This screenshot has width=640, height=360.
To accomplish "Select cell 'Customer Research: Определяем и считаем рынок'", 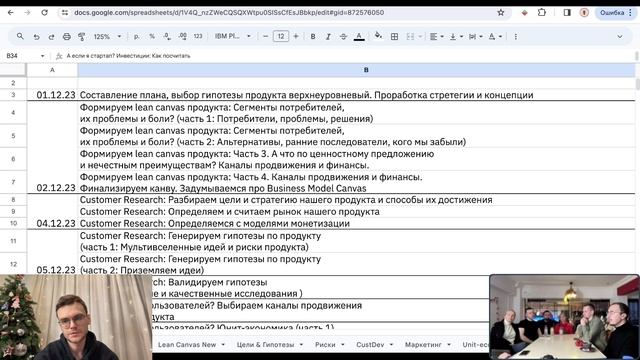I will coord(356,211).
